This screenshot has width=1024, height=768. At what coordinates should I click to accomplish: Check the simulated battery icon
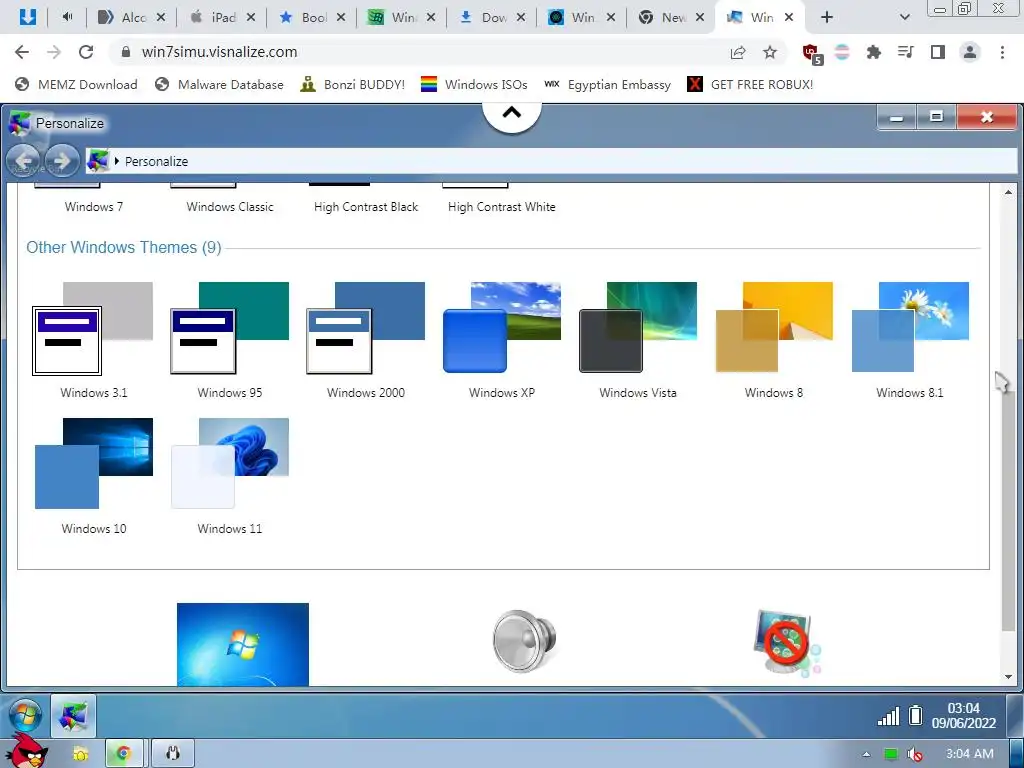pyautogui.click(x=916, y=716)
